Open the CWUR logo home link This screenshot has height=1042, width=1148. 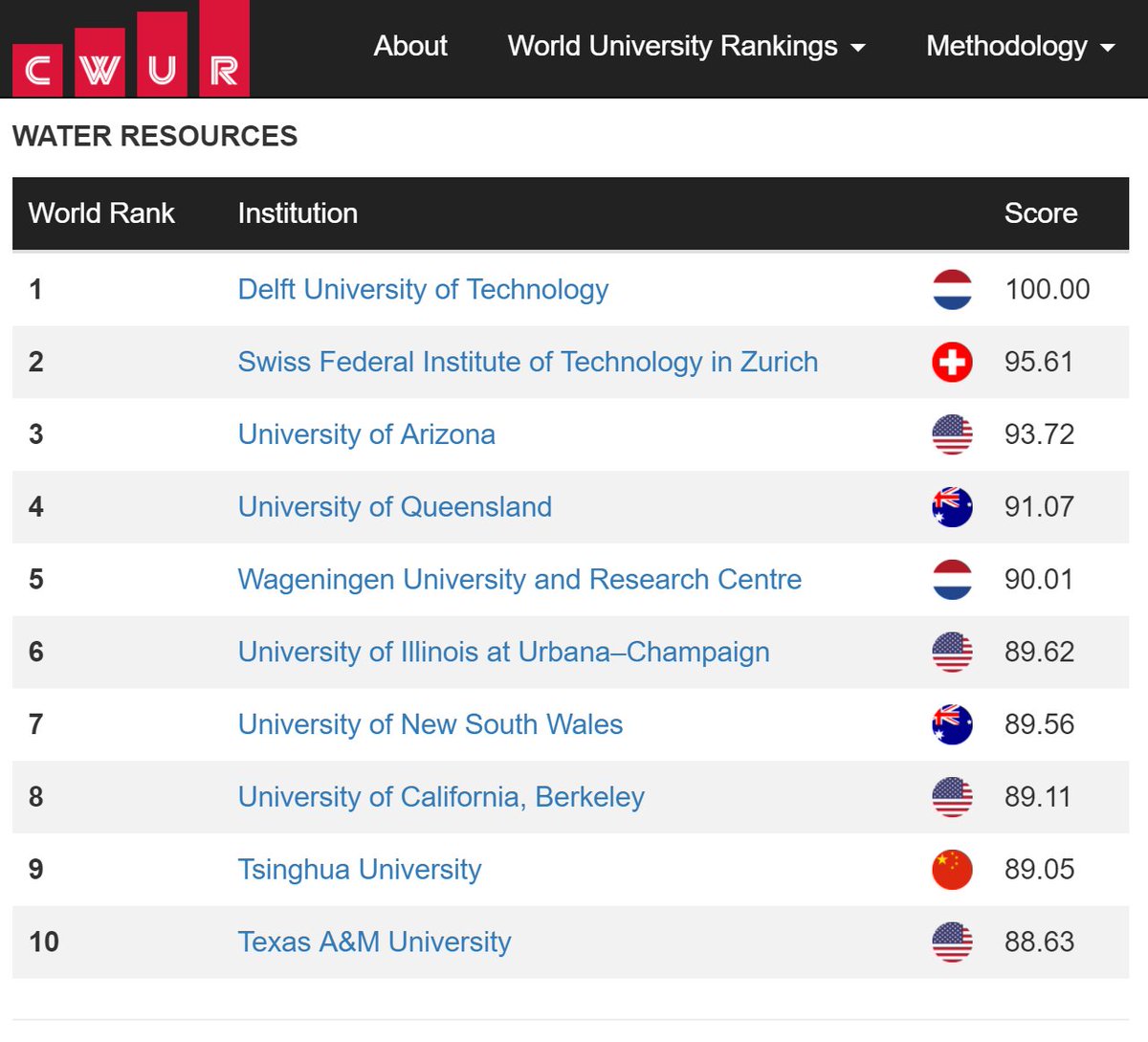[x=131, y=48]
